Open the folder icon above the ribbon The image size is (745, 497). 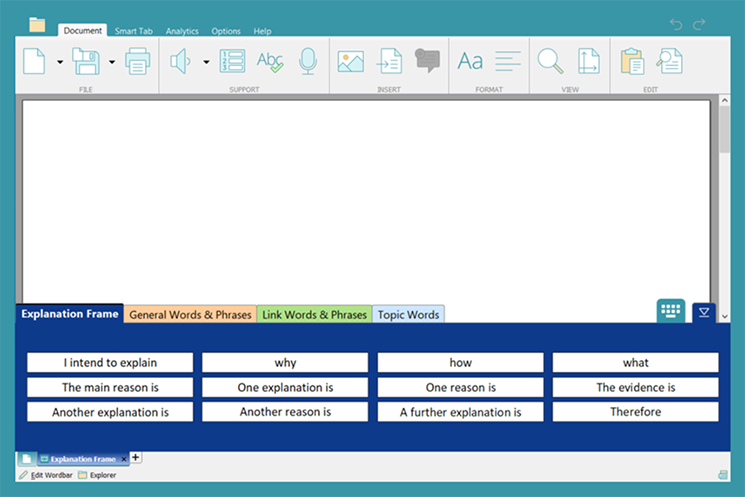[x=37, y=25]
